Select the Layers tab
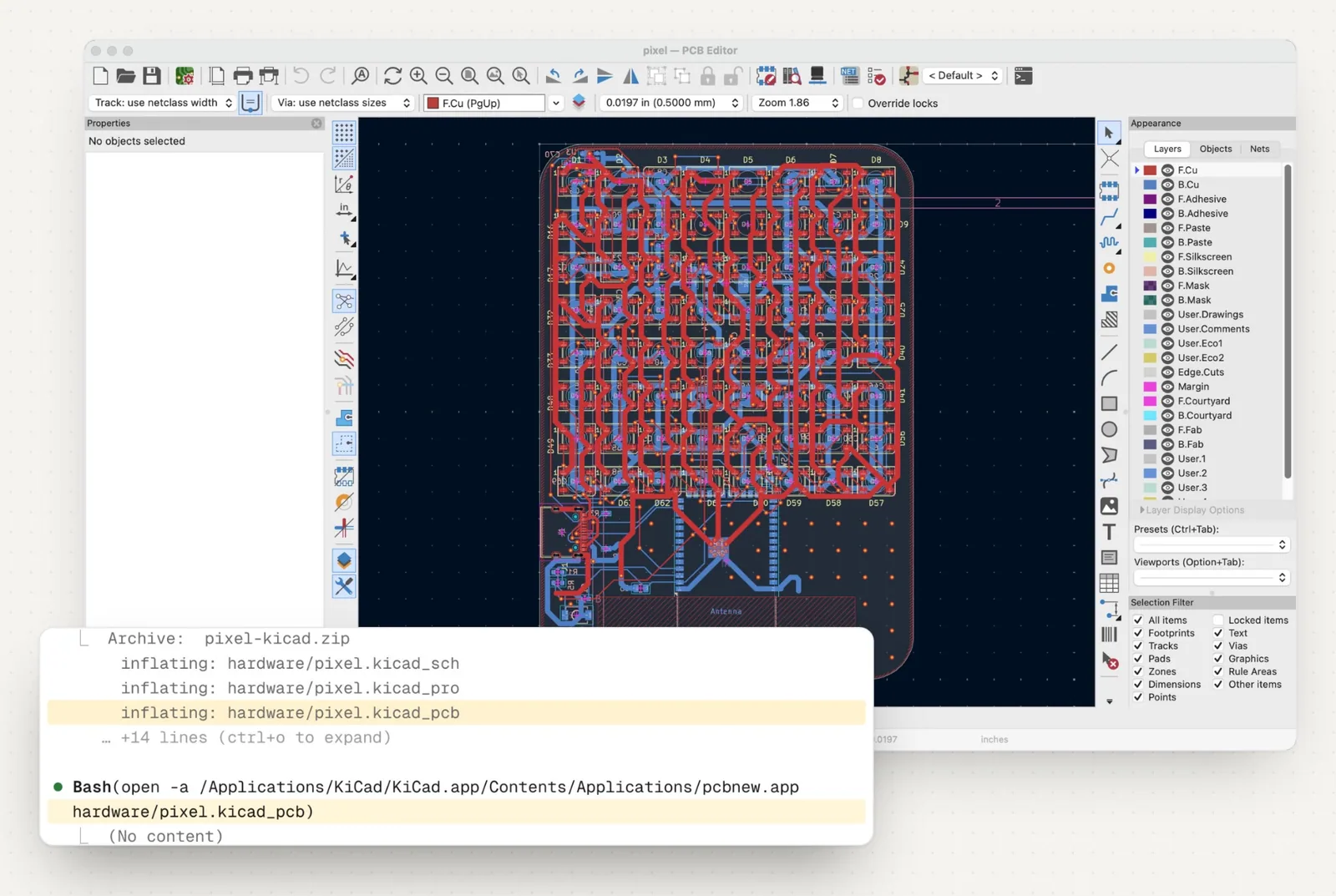Screen dimensions: 1336x896 coord(1167,149)
